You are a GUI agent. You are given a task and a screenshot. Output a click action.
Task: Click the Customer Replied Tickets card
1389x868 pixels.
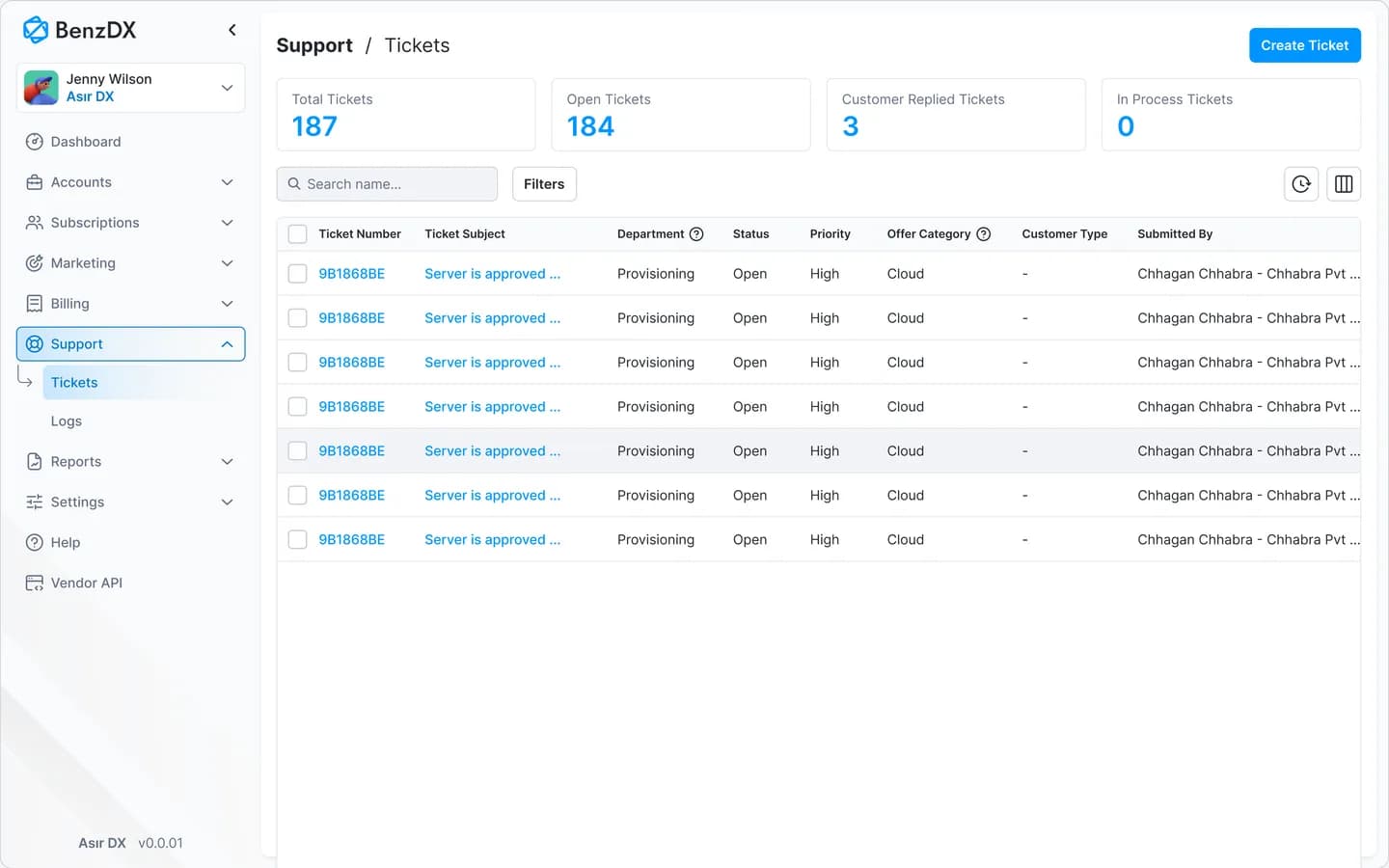(x=956, y=115)
